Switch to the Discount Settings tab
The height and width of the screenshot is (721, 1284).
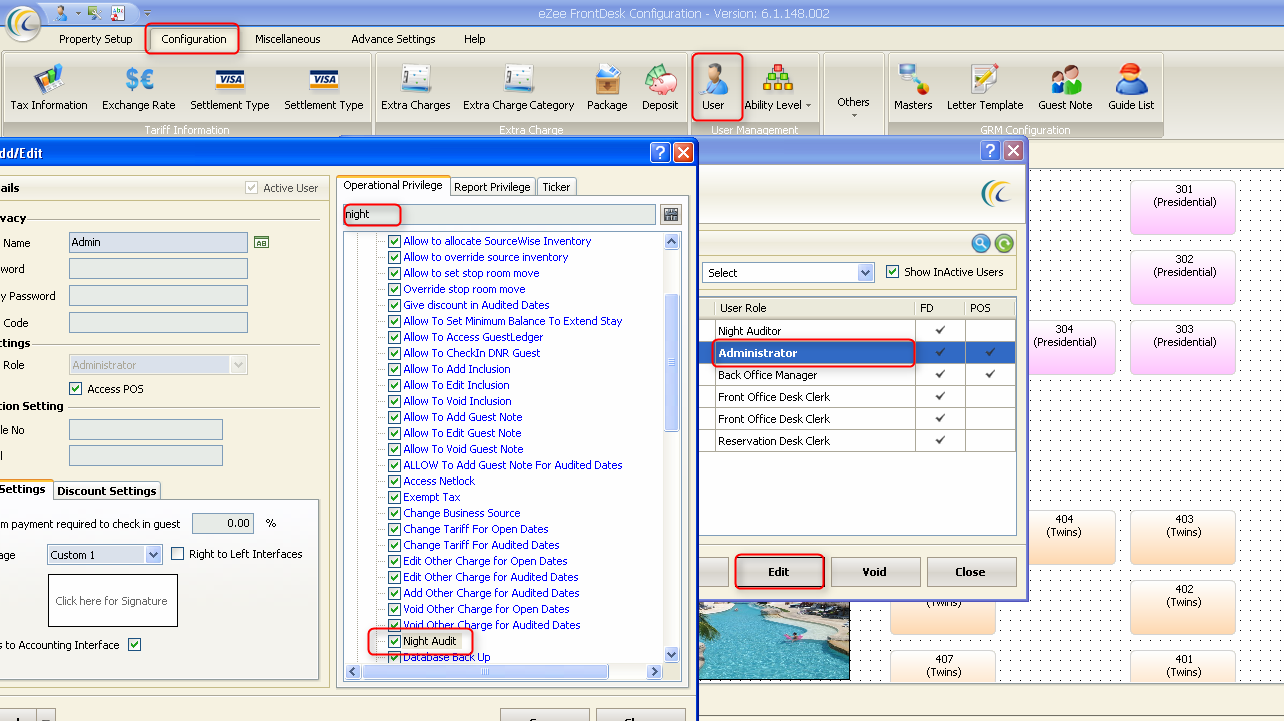pos(106,491)
